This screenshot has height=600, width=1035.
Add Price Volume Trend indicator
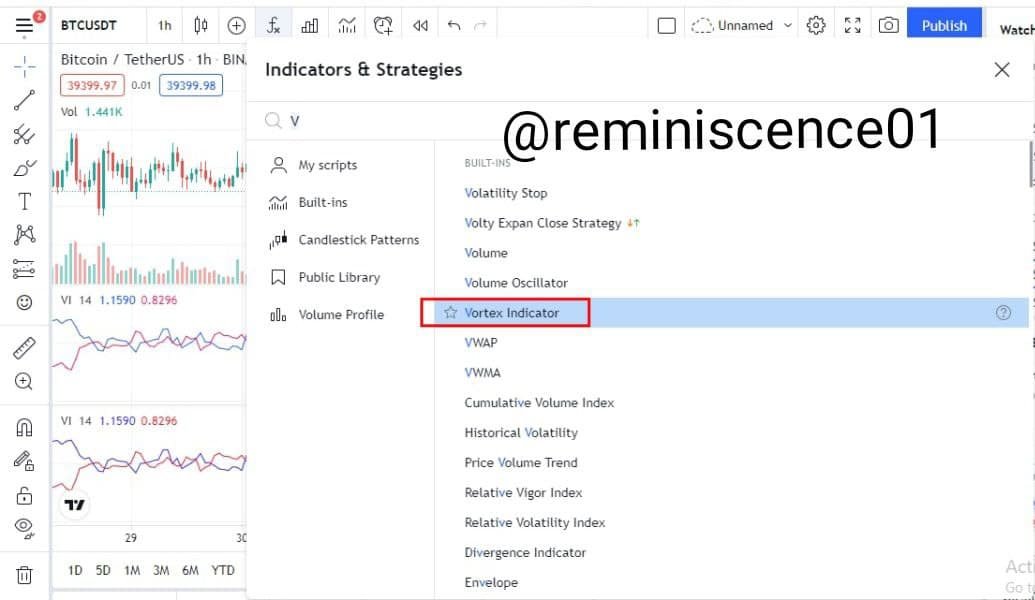coord(521,463)
